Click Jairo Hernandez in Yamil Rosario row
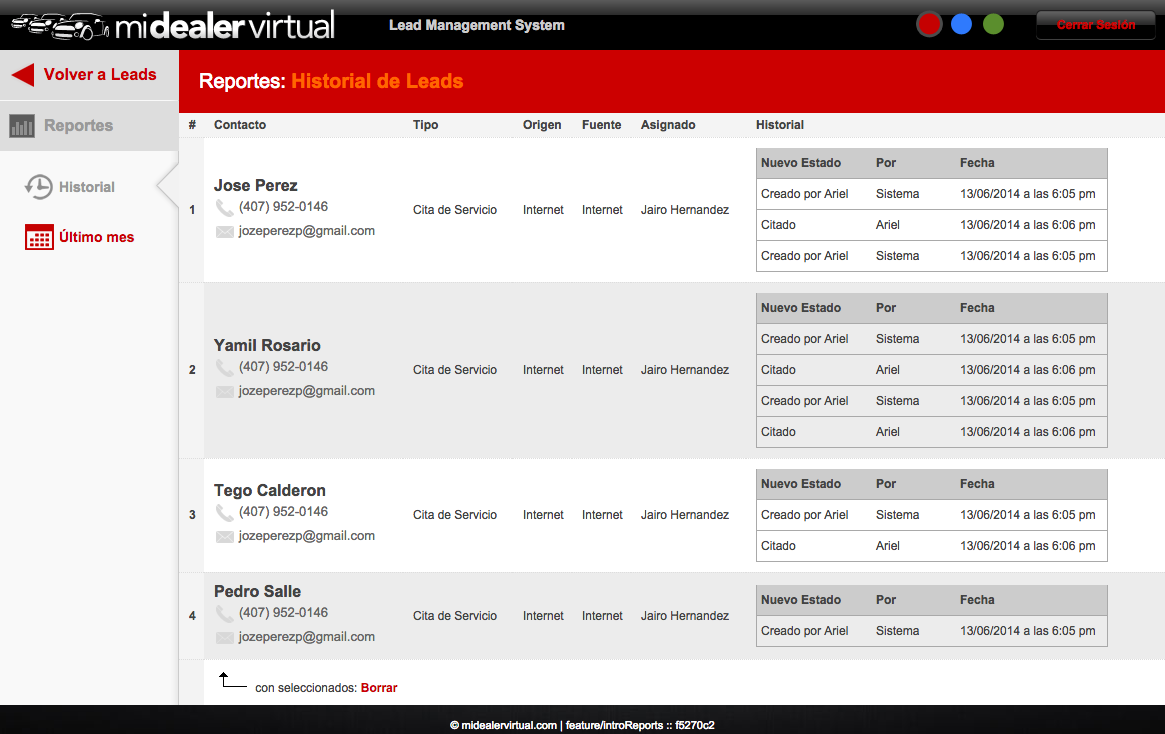1165x734 pixels. (x=684, y=370)
